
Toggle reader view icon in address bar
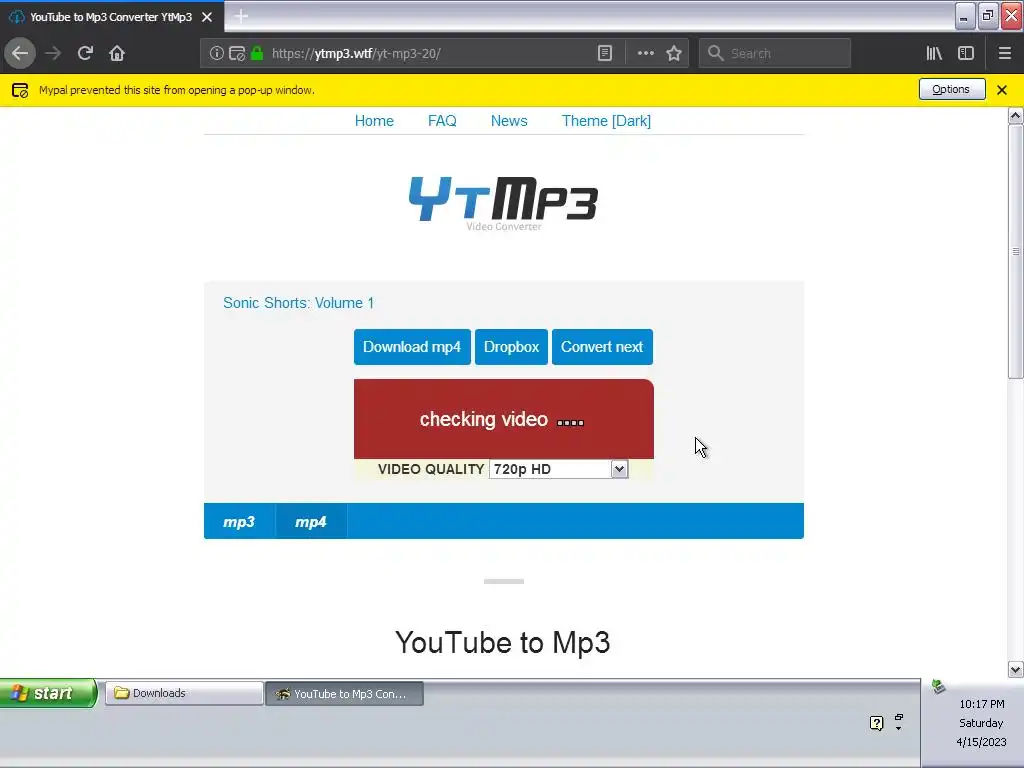coord(605,53)
